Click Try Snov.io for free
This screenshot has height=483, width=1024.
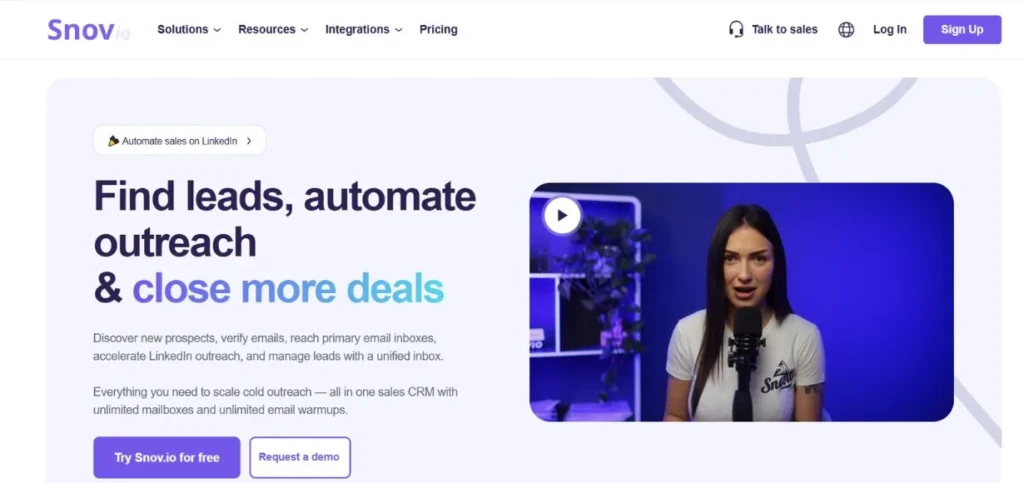[x=167, y=458]
